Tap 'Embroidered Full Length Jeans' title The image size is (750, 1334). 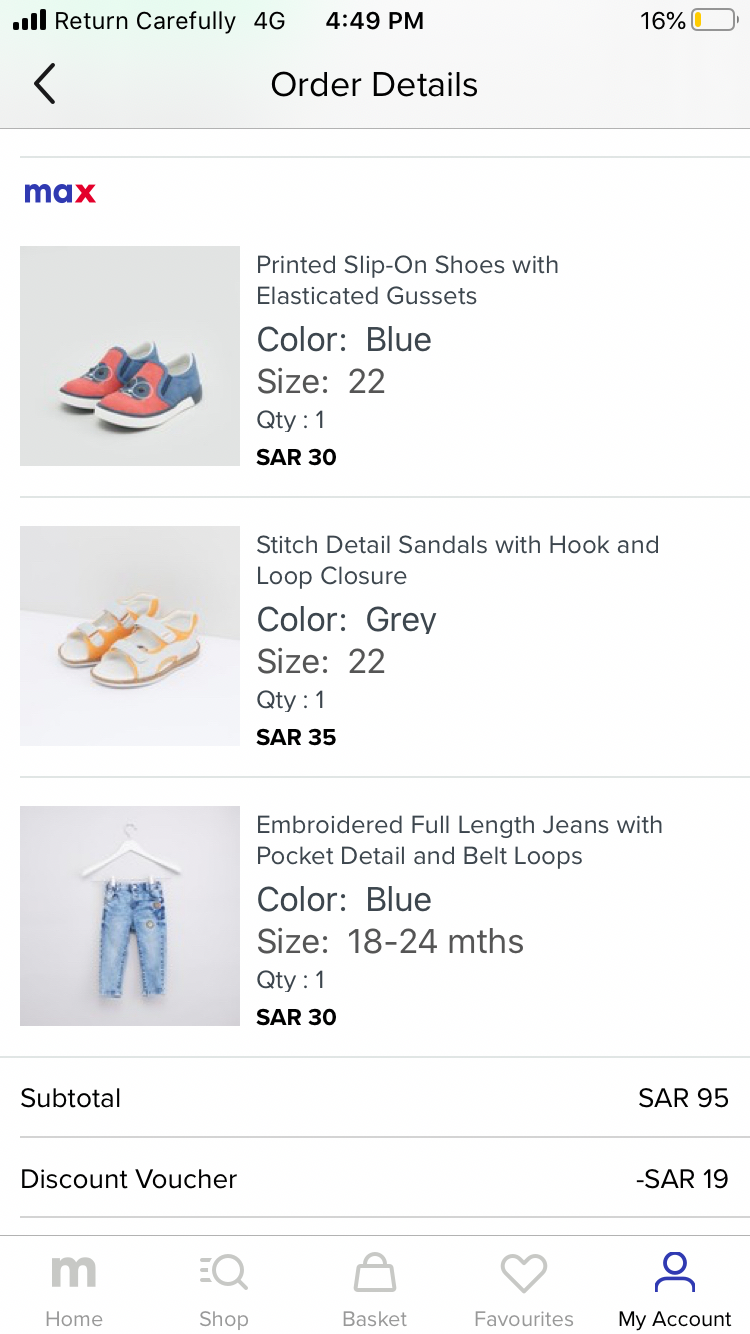tap(459, 840)
